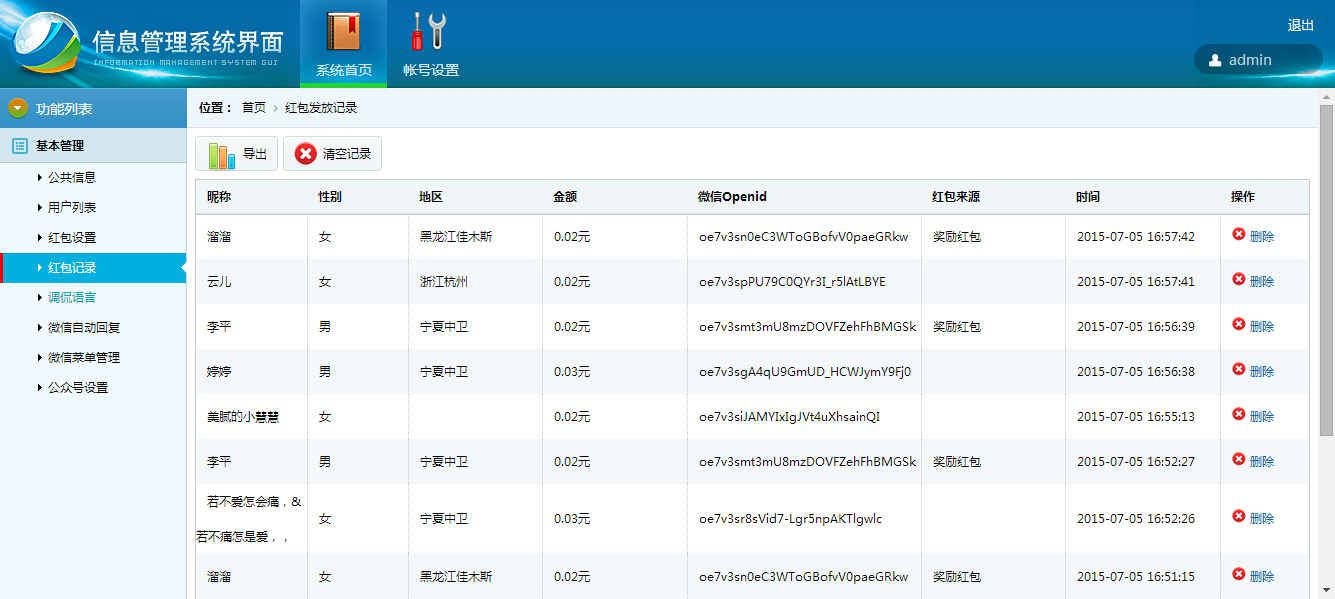Collapse the 功能列表 panel arrow

click(x=18, y=108)
